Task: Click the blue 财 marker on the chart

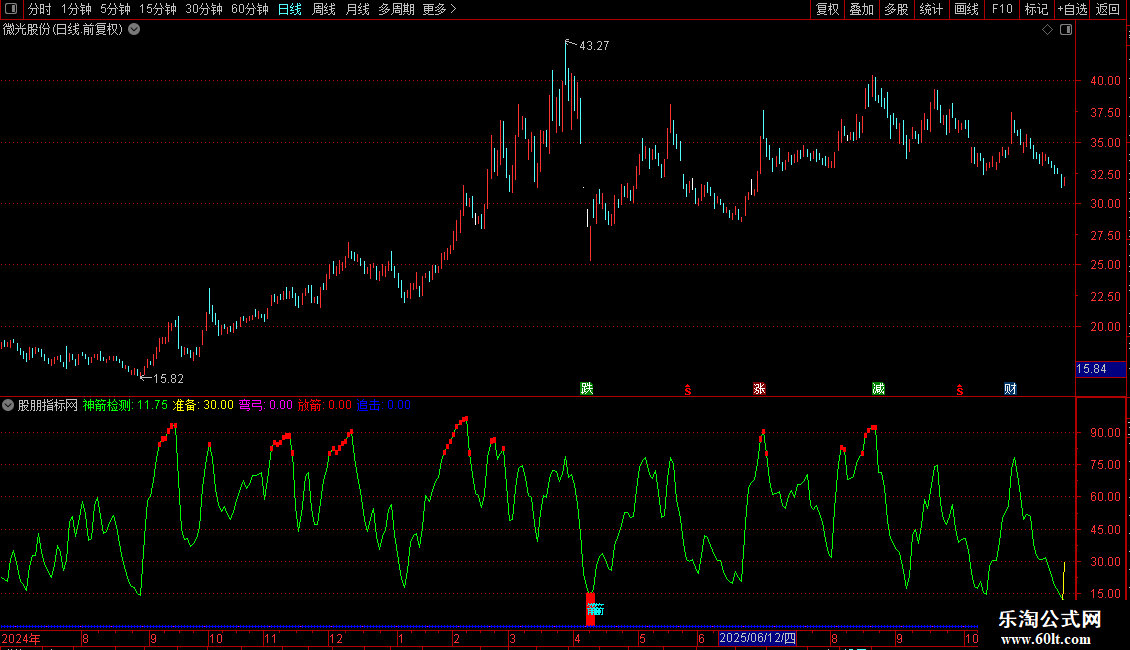Action: pyautogui.click(x=1010, y=388)
